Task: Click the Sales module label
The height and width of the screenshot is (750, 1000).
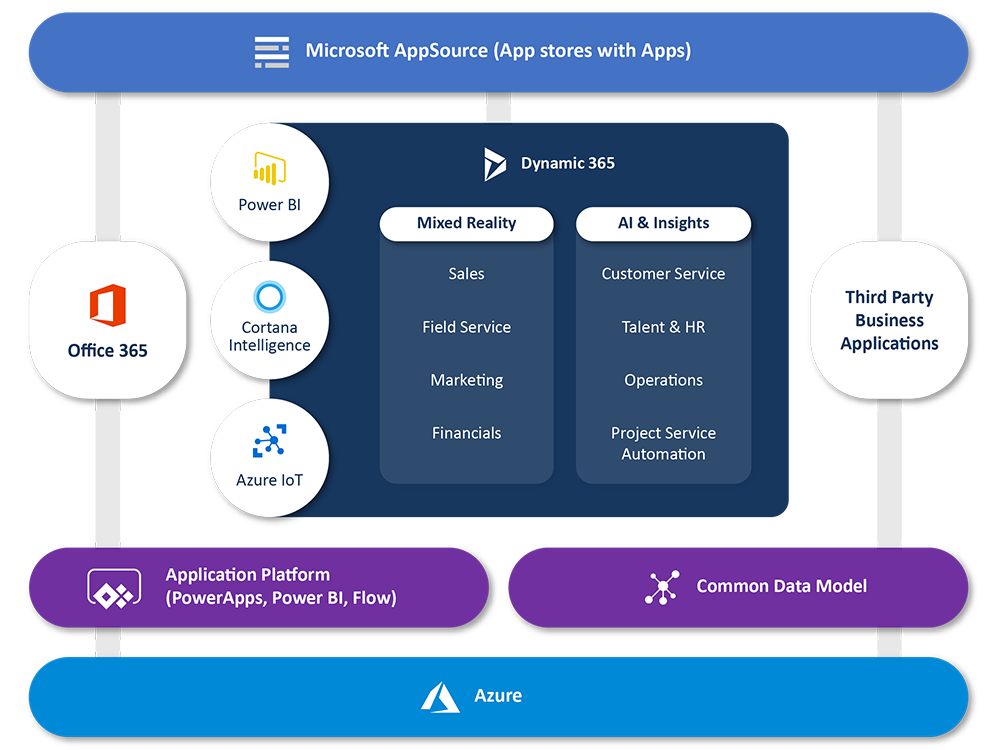Action: coord(466,274)
